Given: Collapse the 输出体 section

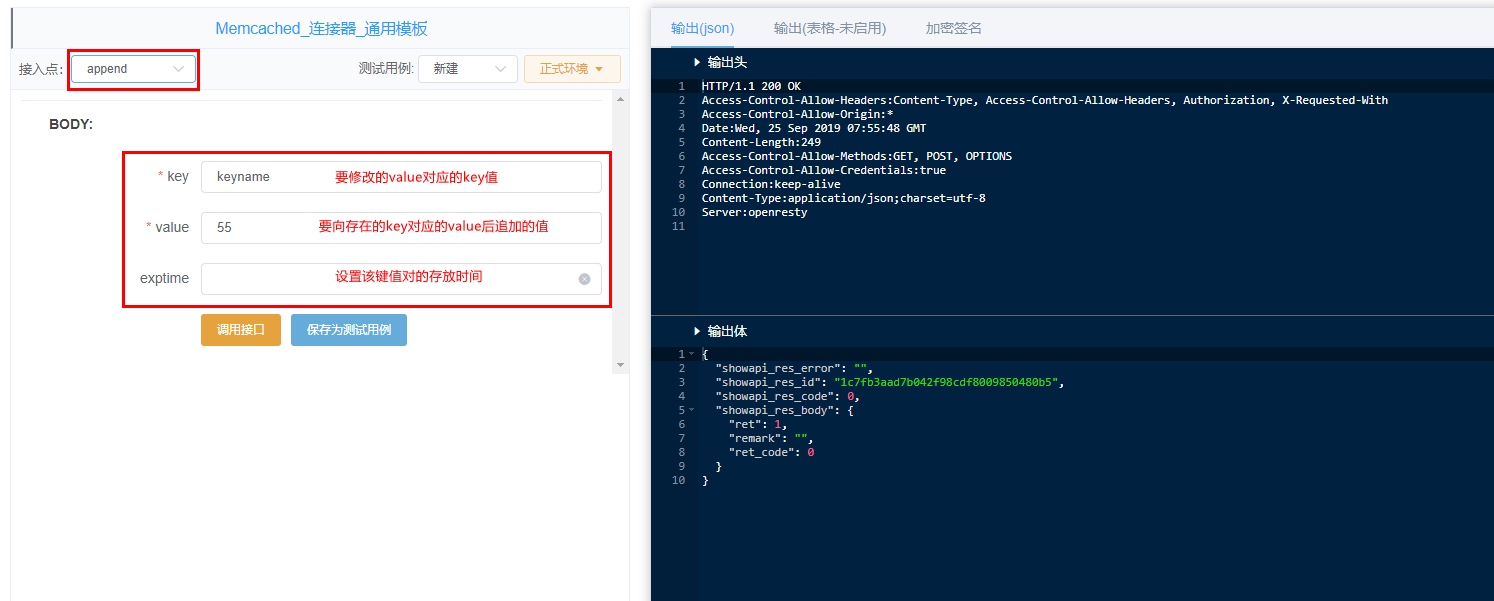Looking at the screenshot, I should tap(697, 331).
